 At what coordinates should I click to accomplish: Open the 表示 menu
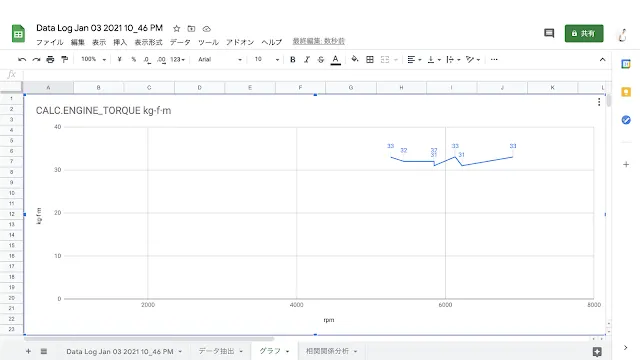(x=99, y=42)
